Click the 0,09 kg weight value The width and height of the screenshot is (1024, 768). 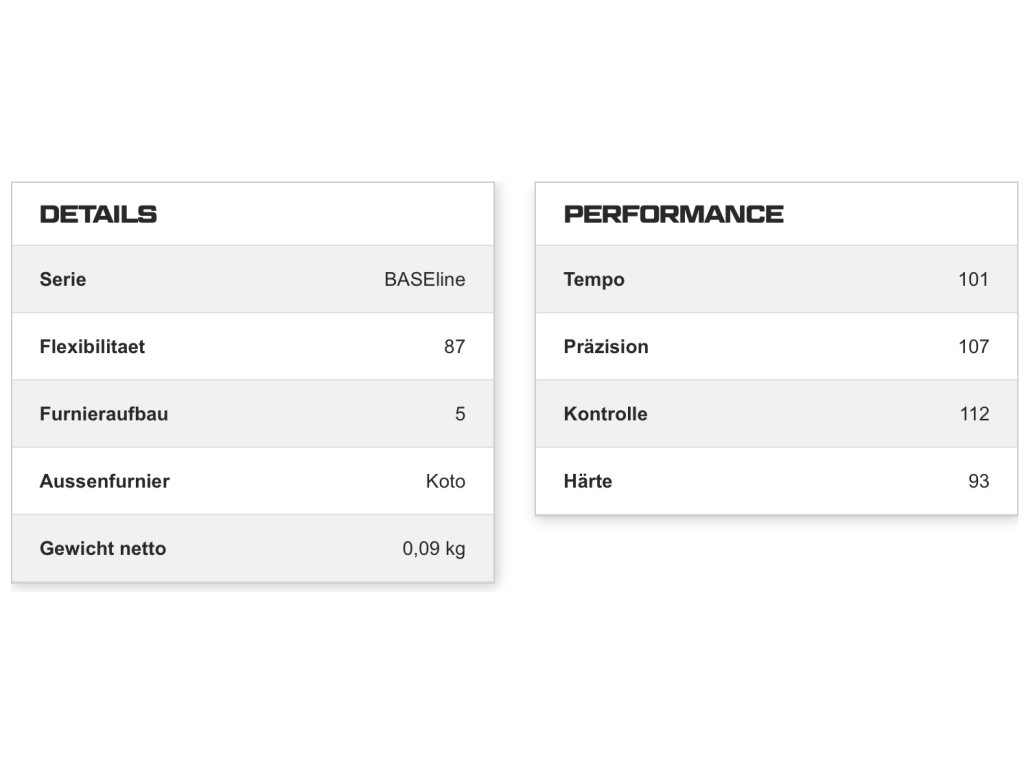[x=434, y=548]
